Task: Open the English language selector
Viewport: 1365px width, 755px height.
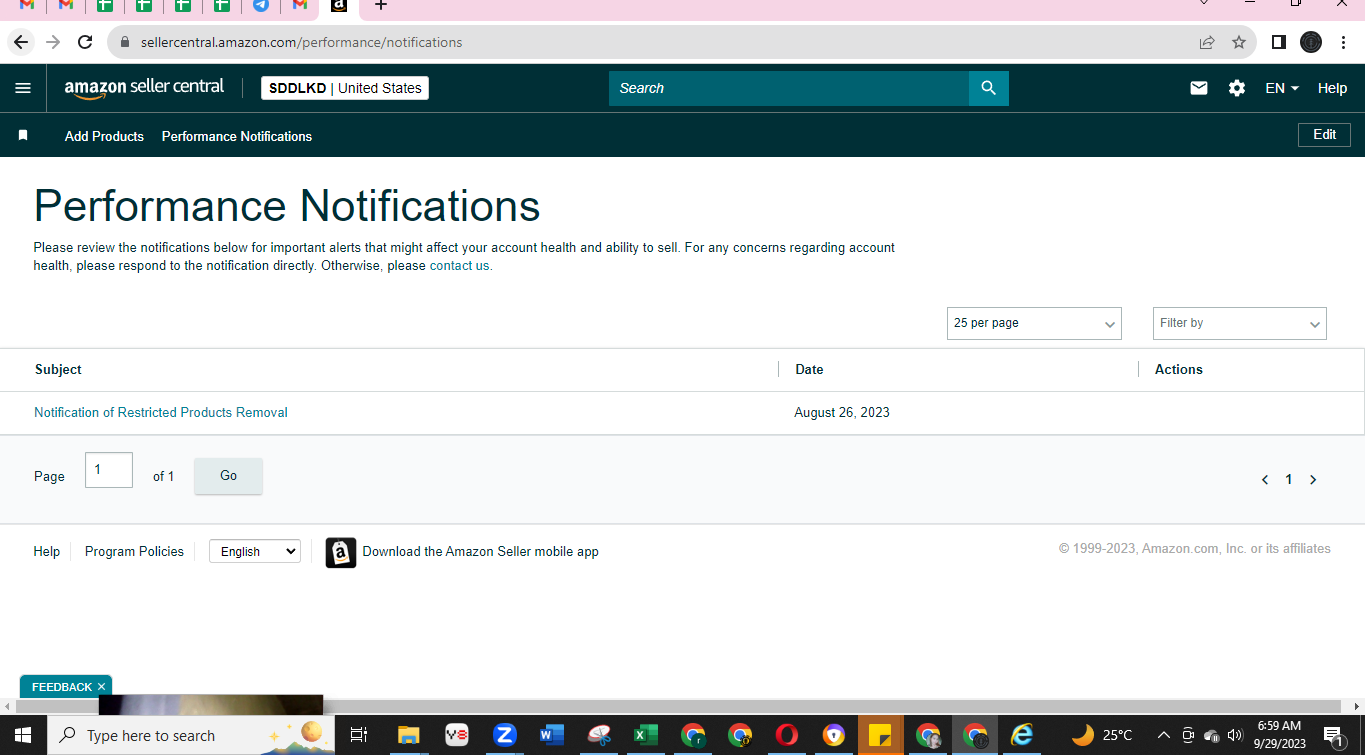Action: [255, 551]
